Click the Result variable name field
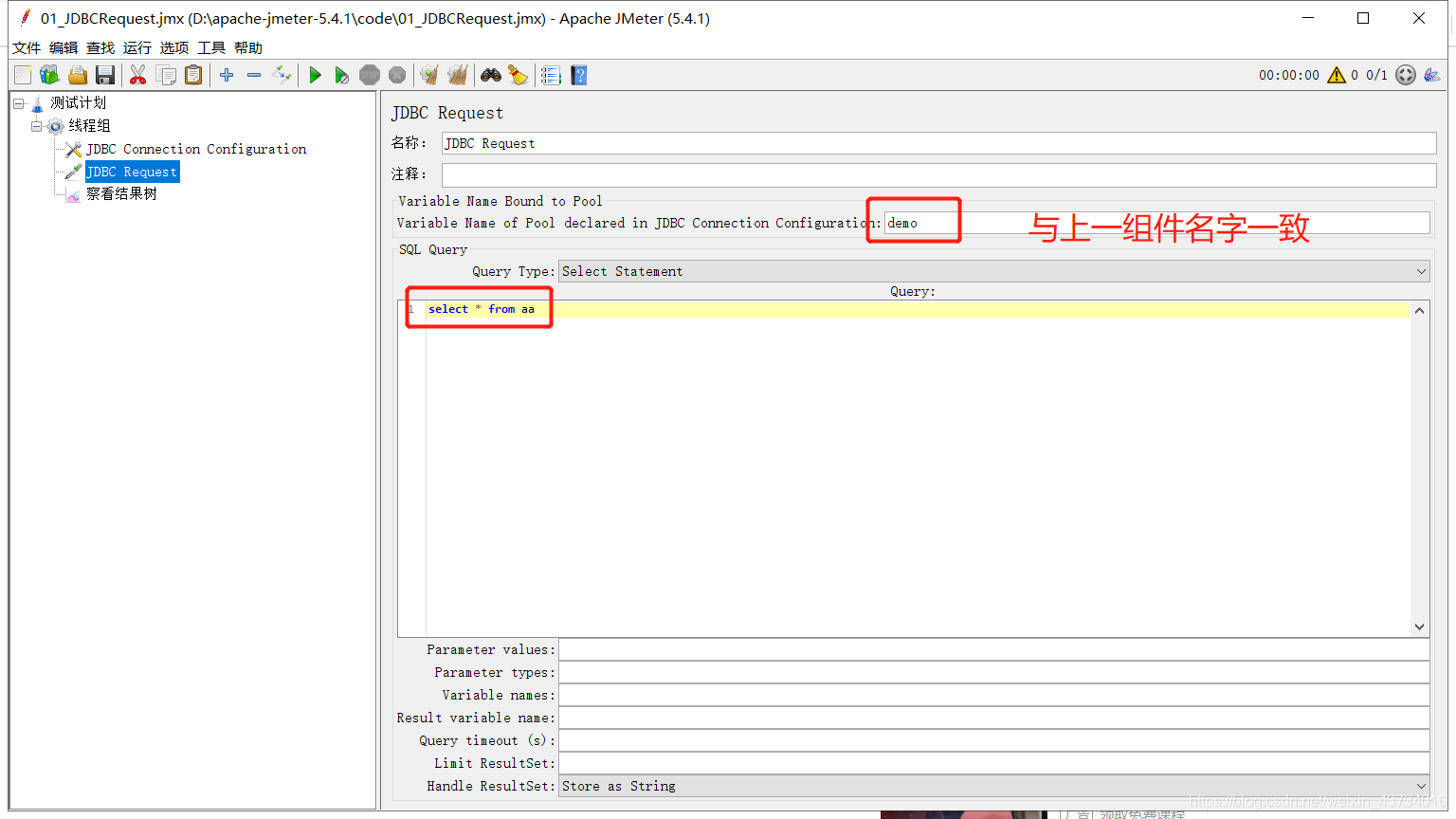The width and height of the screenshot is (1456, 819). 993,718
